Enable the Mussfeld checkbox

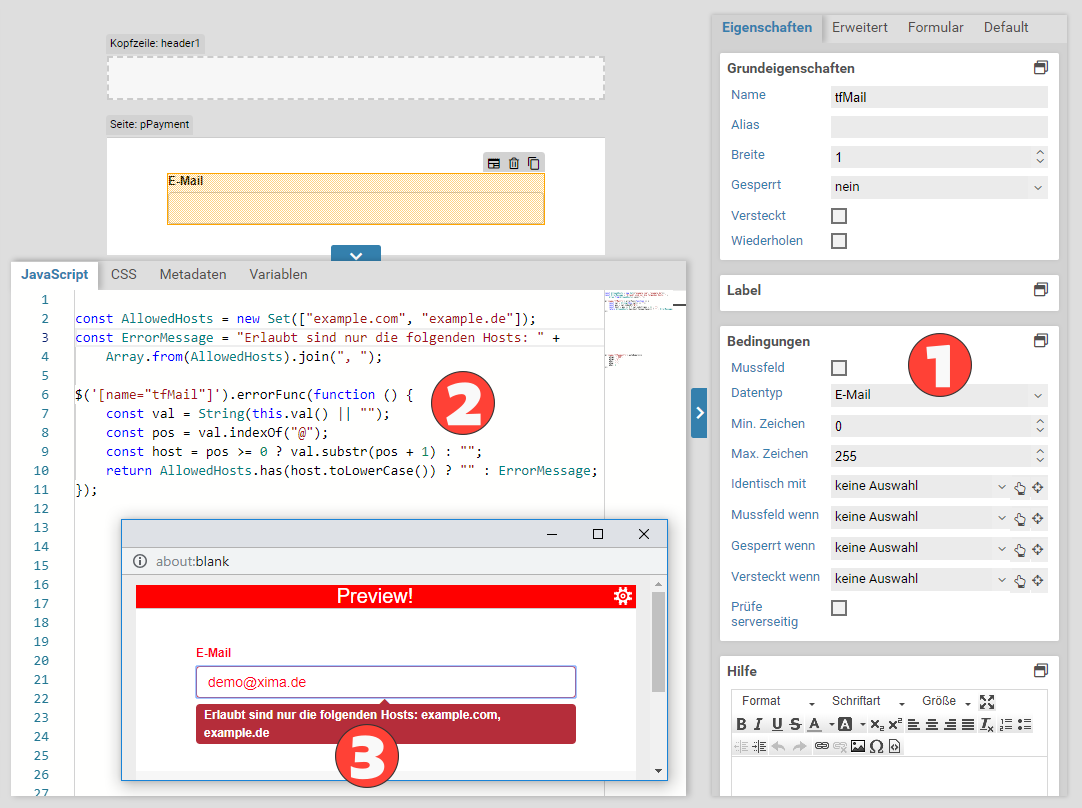click(x=839, y=368)
